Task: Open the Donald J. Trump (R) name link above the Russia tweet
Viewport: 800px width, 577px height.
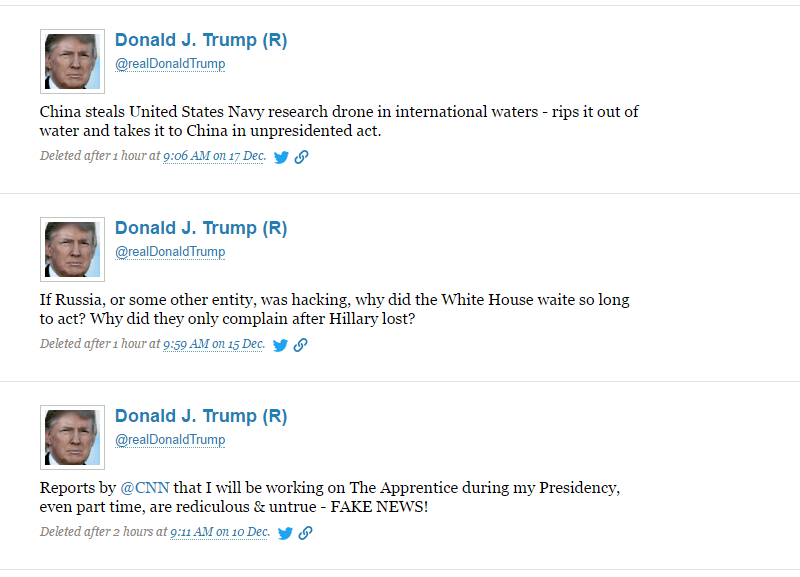Action: 201,228
